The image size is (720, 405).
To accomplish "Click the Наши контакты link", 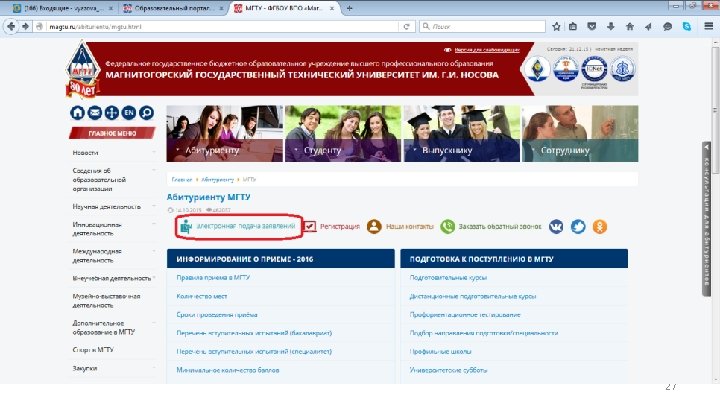I will [409, 226].
